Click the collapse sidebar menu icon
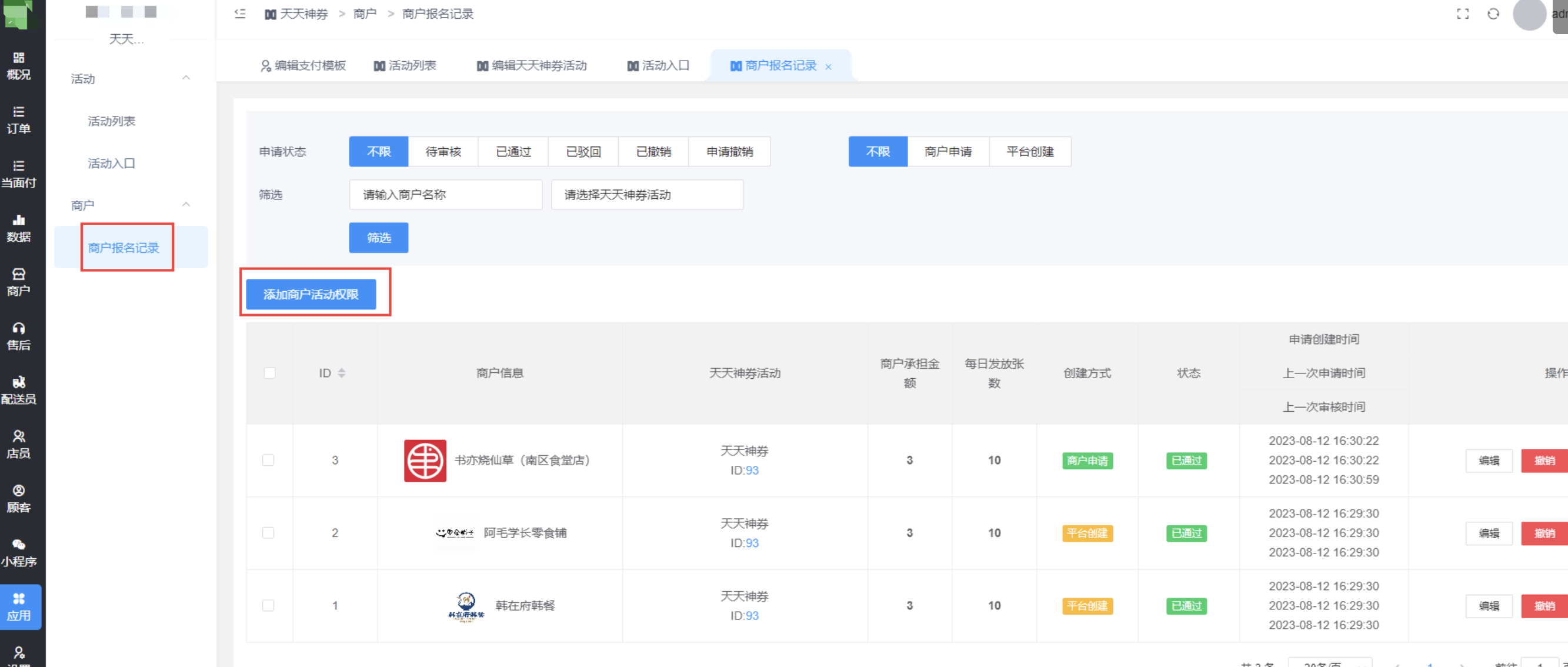Viewport: 1568px width, 667px height. (x=240, y=14)
